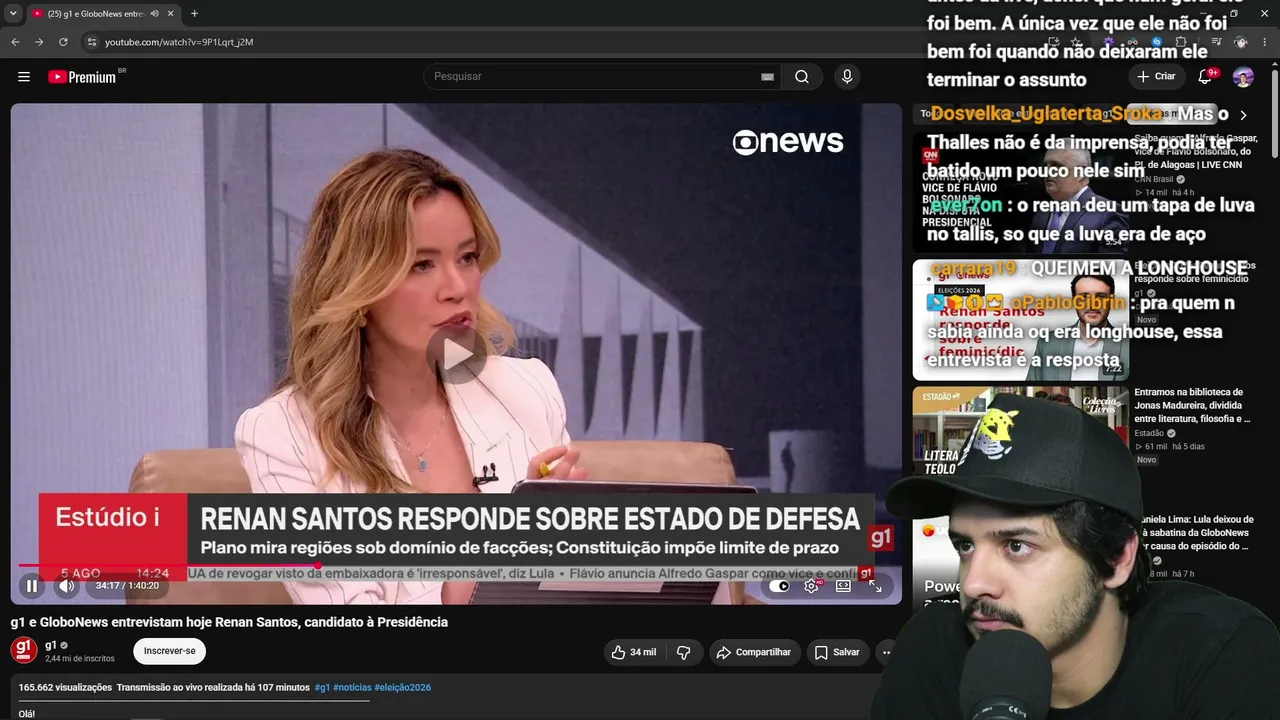
Task: Open the on-screen keyboard in search box
Action: click(767, 77)
